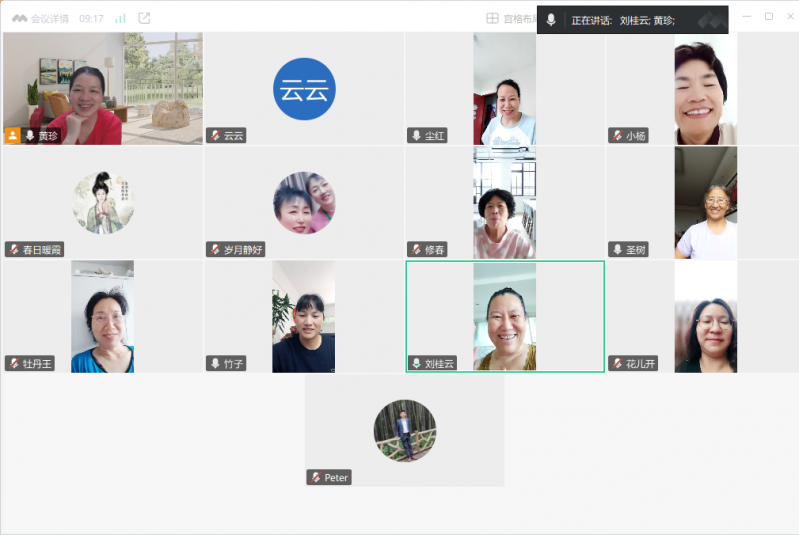Maximize the meeting window
The height and width of the screenshot is (535, 799).
point(768,17)
